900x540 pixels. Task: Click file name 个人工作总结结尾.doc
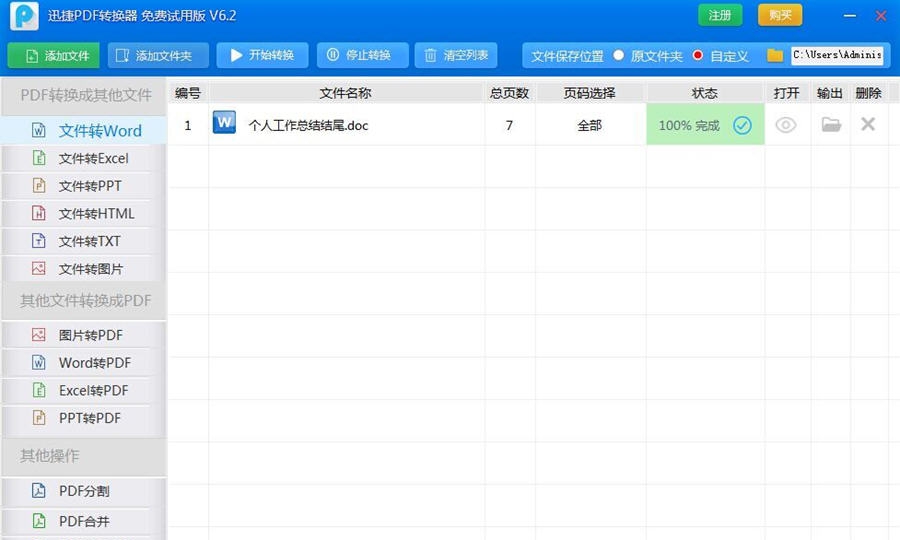[308, 126]
